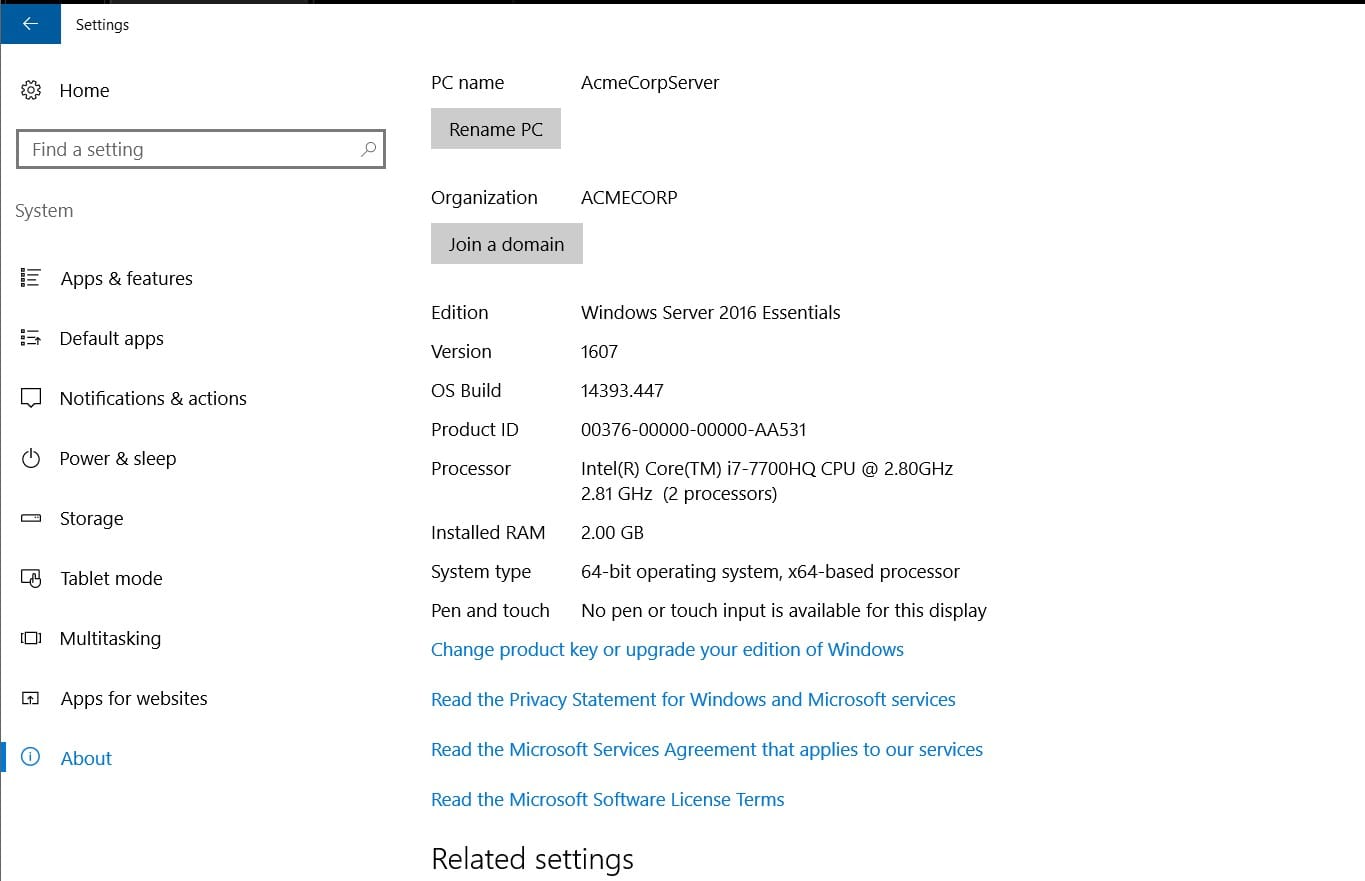Click the Find a setting search box
This screenshot has width=1365, height=881.
coord(201,149)
